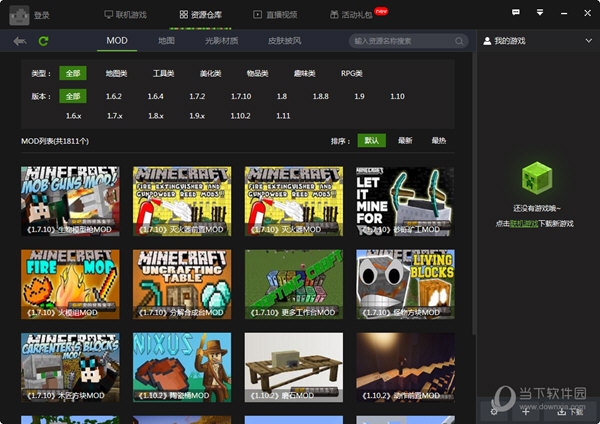
Task: Open the 更多工作台MOD thumbnail
Action: [x=294, y=284]
